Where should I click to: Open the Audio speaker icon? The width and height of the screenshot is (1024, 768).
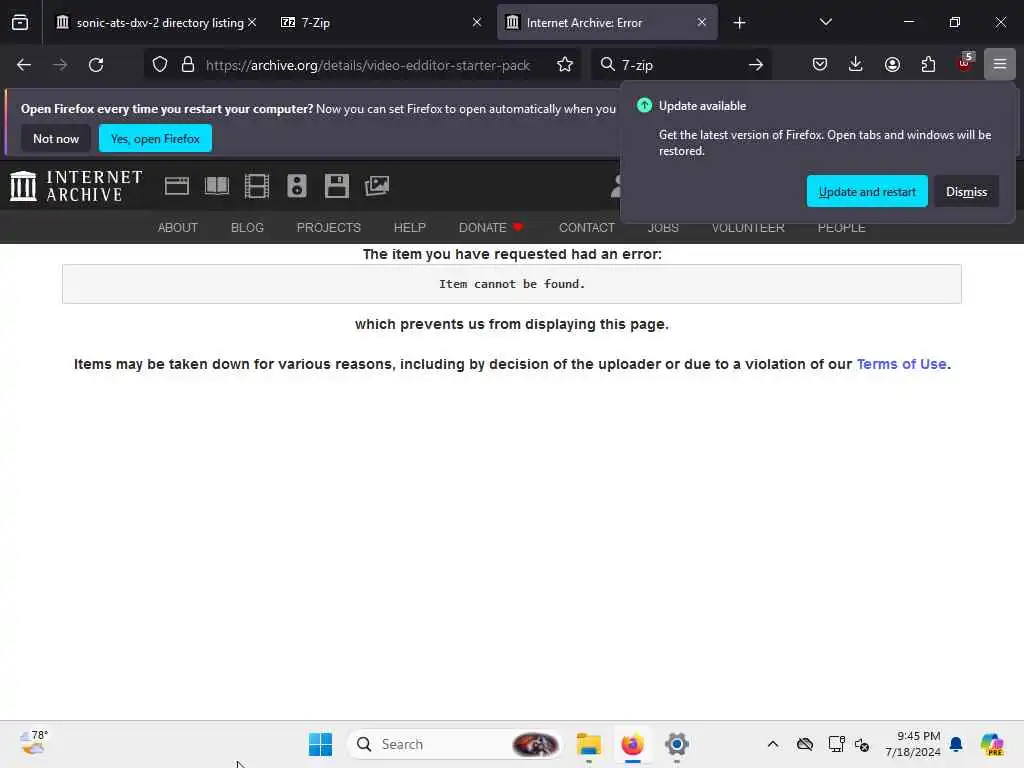click(296, 186)
